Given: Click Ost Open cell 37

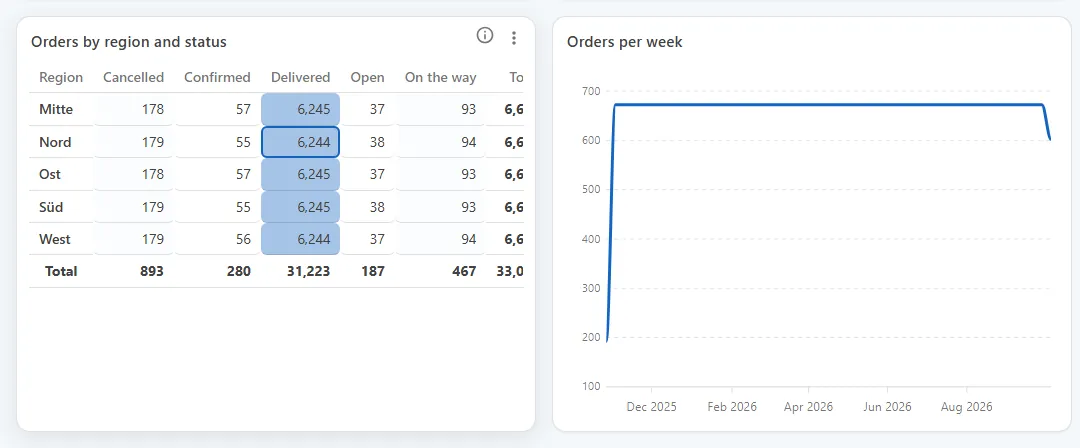Looking at the screenshot, I should 368,174.
